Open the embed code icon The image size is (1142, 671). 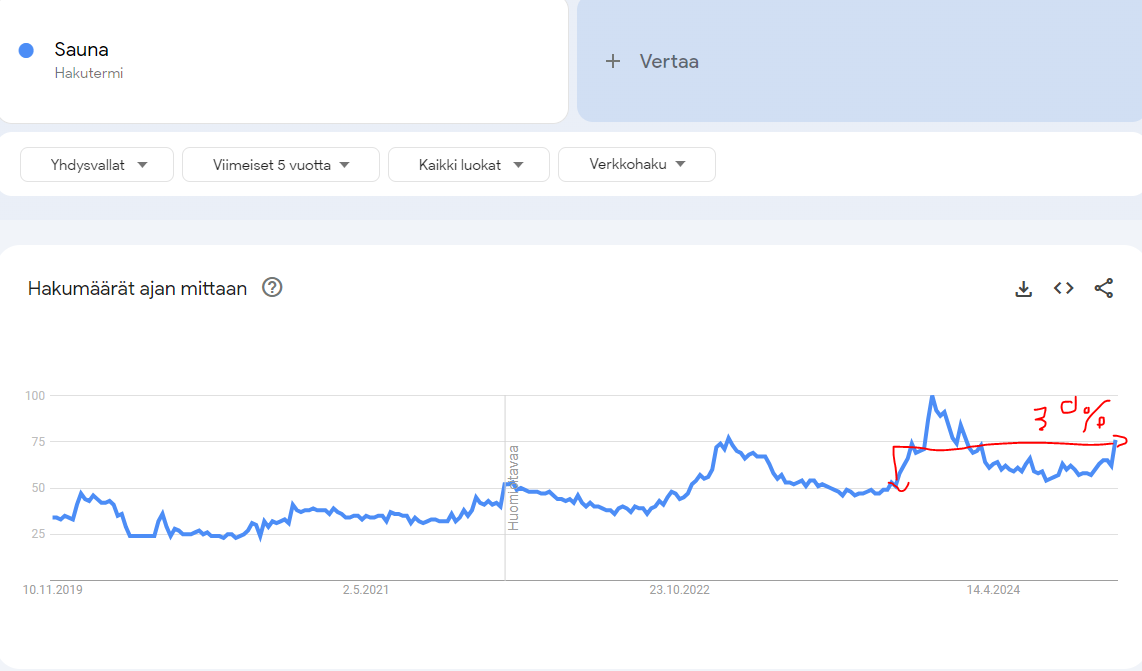point(1063,289)
